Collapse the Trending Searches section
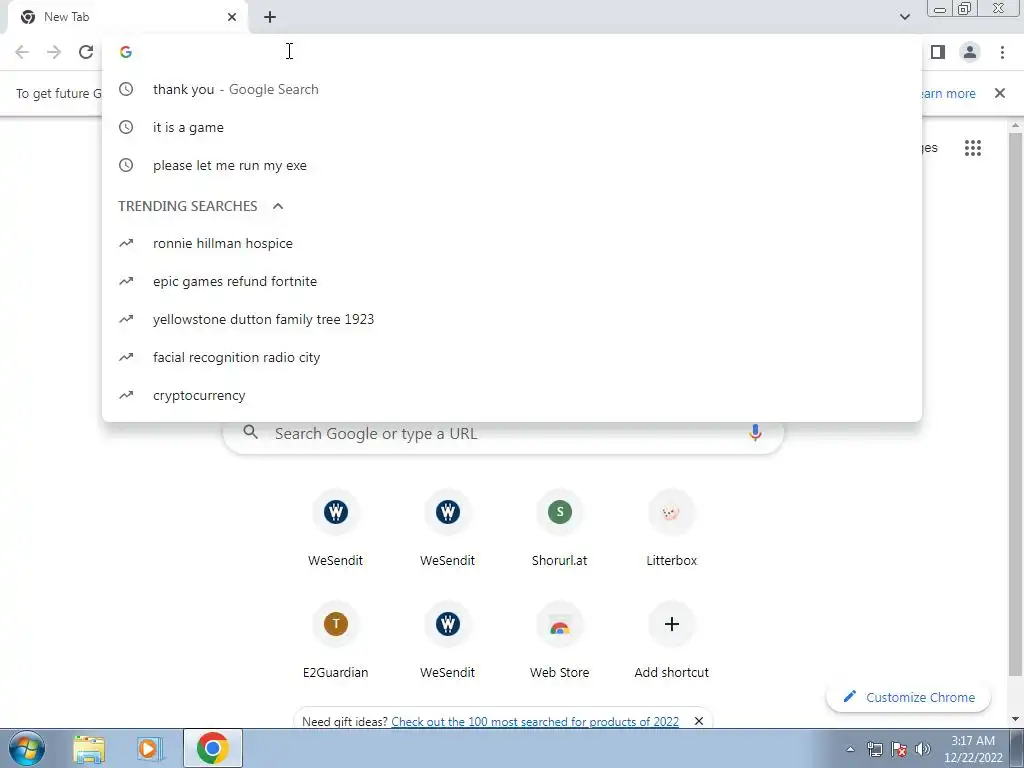1024x768 pixels. point(278,206)
